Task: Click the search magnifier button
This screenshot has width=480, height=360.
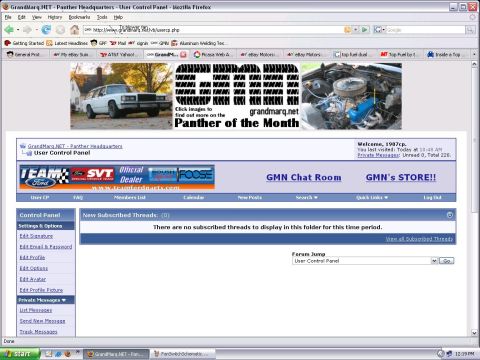Action: (x=470, y=30)
